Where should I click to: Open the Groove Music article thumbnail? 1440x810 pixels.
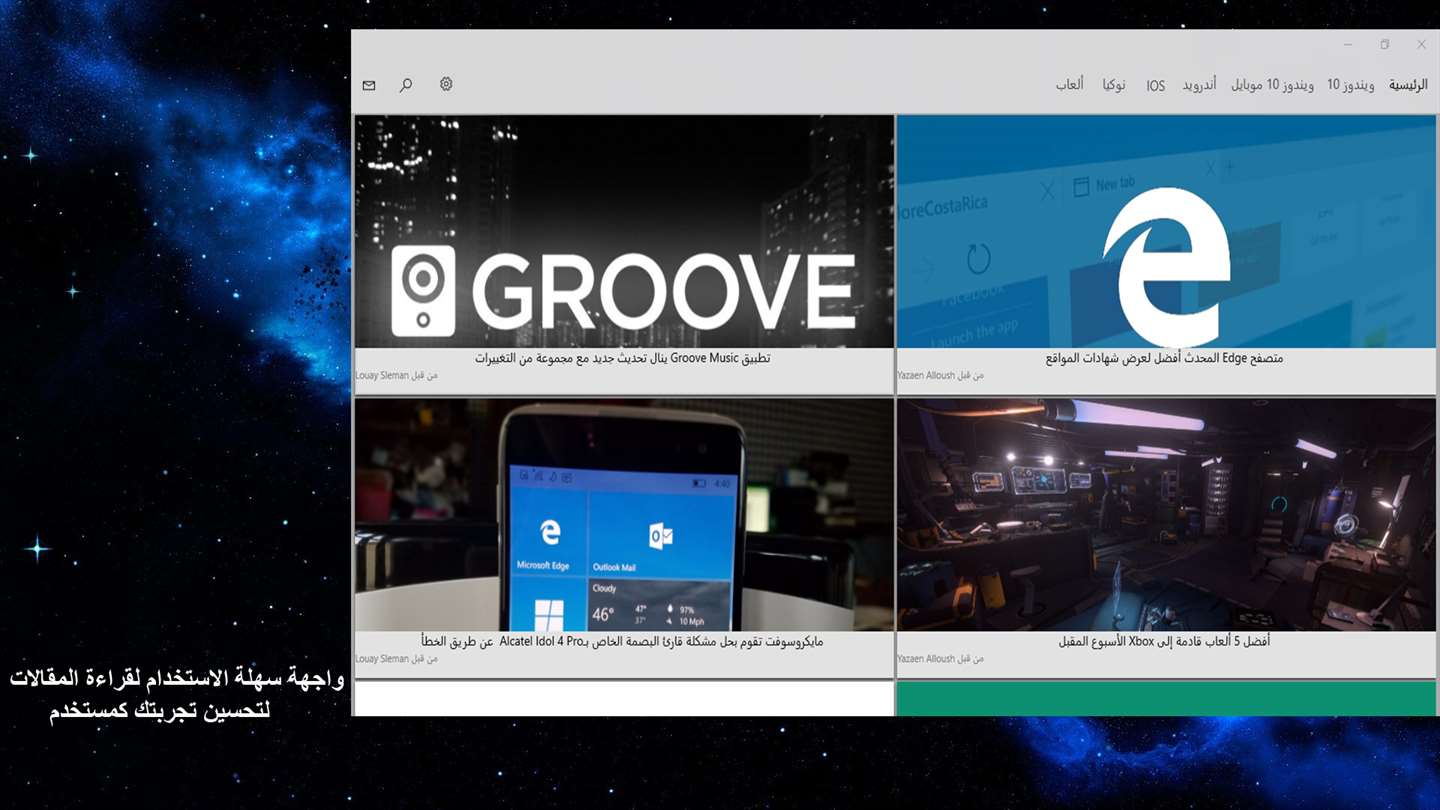pyautogui.click(x=624, y=232)
